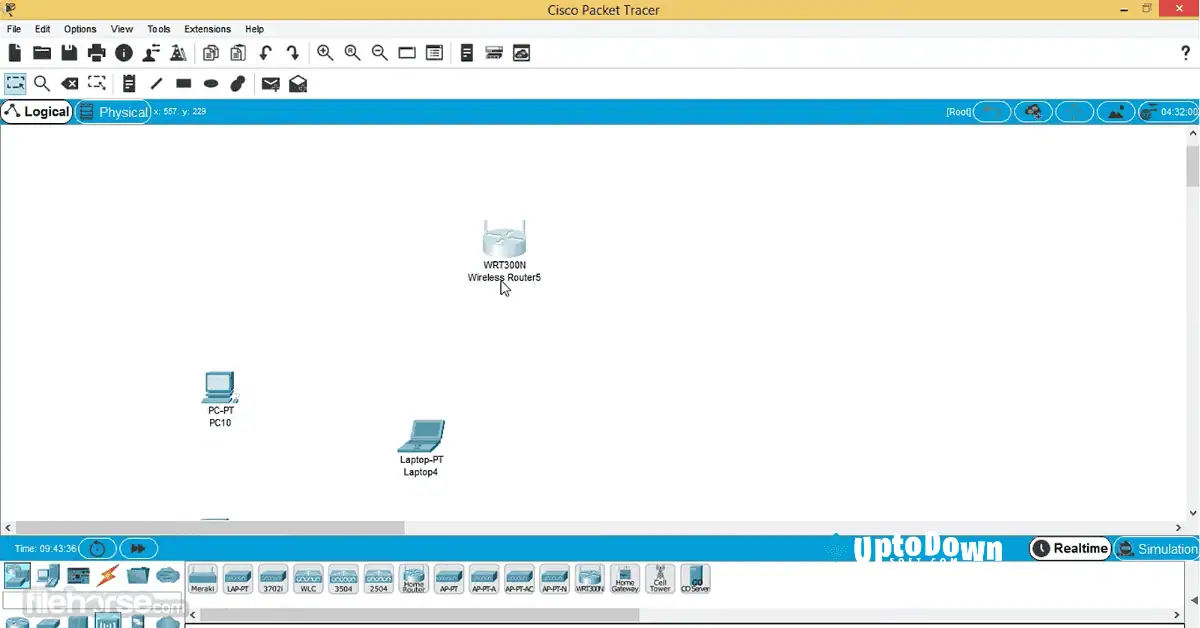Select the Delete tool on the toolbar
The width and height of the screenshot is (1200, 628).
click(69, 84)
